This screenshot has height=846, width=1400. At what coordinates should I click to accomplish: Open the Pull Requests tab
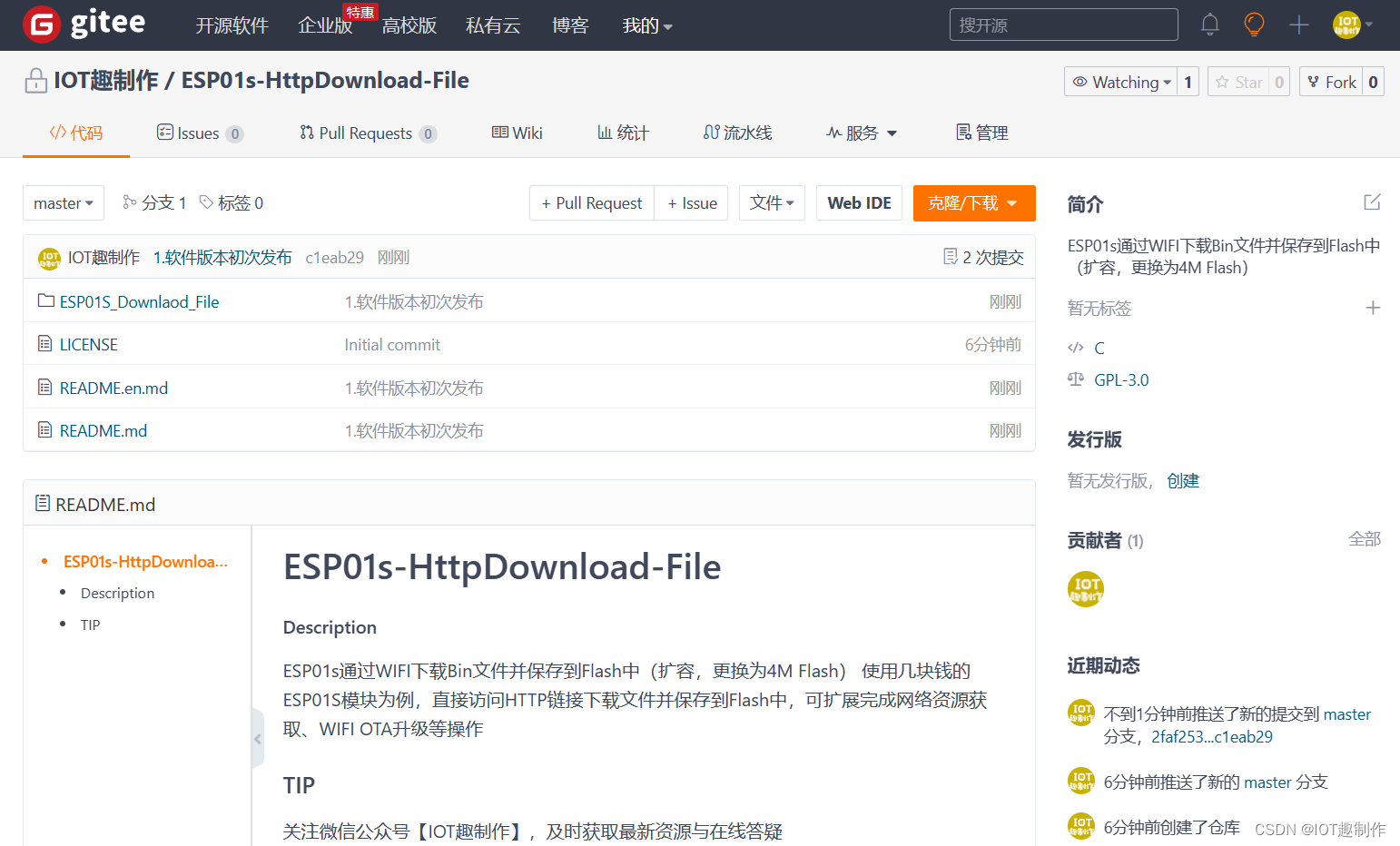click(x=368, y=133)
